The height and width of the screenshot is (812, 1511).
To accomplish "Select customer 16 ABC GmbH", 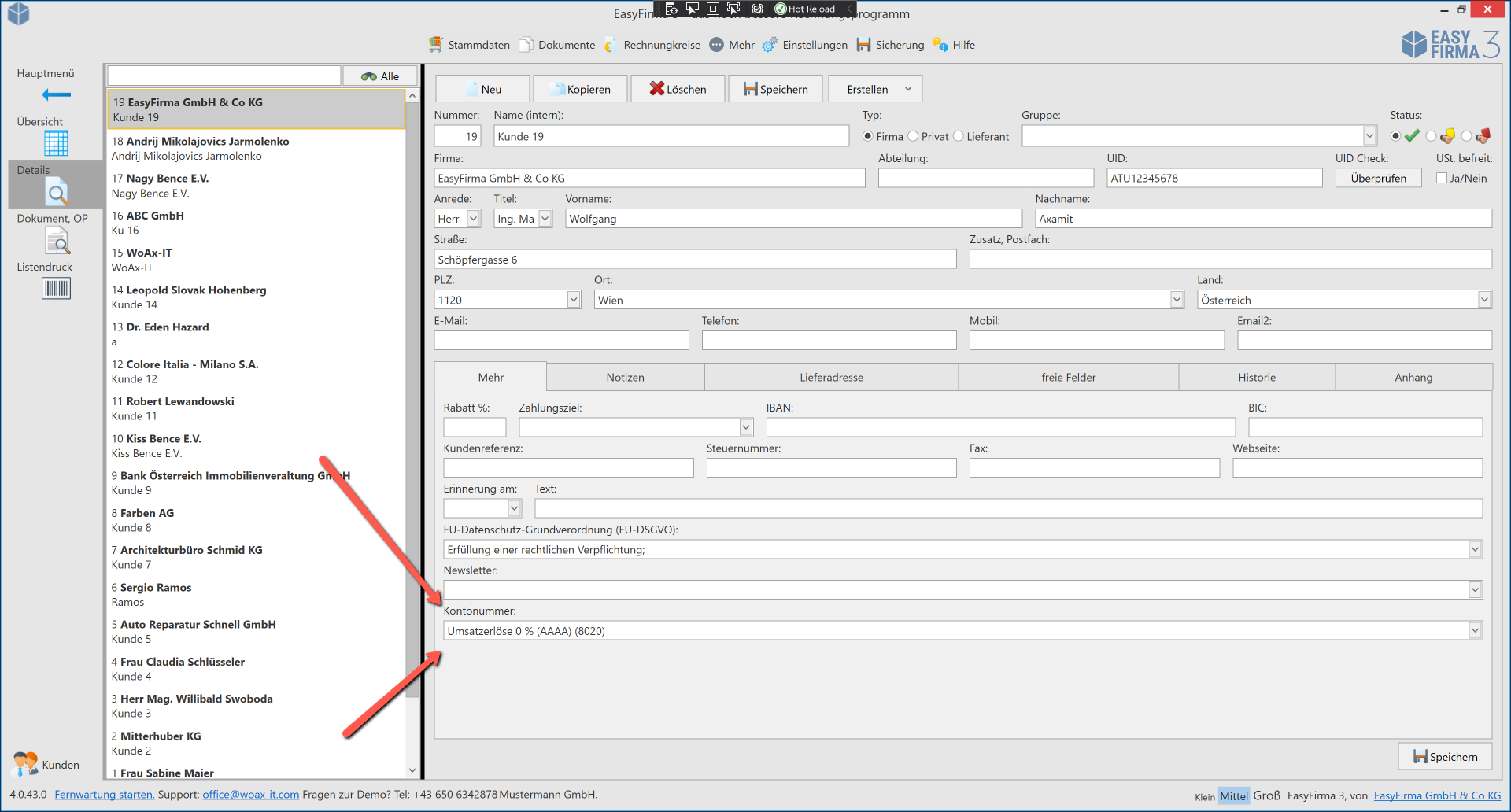I will 257,223.
